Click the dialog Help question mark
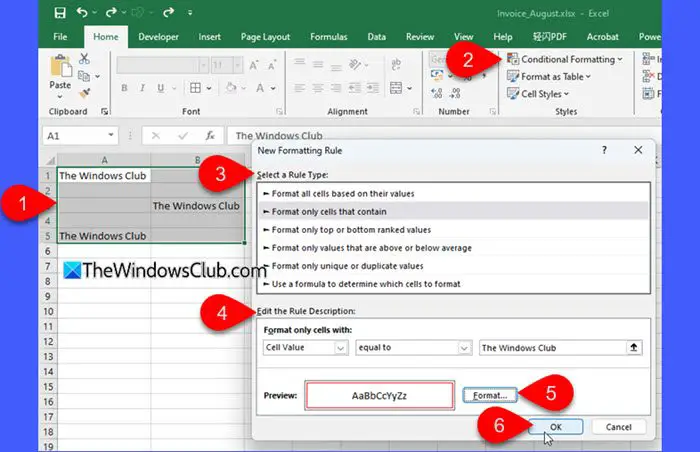700x452 pixels. click(x=604, y=150)
